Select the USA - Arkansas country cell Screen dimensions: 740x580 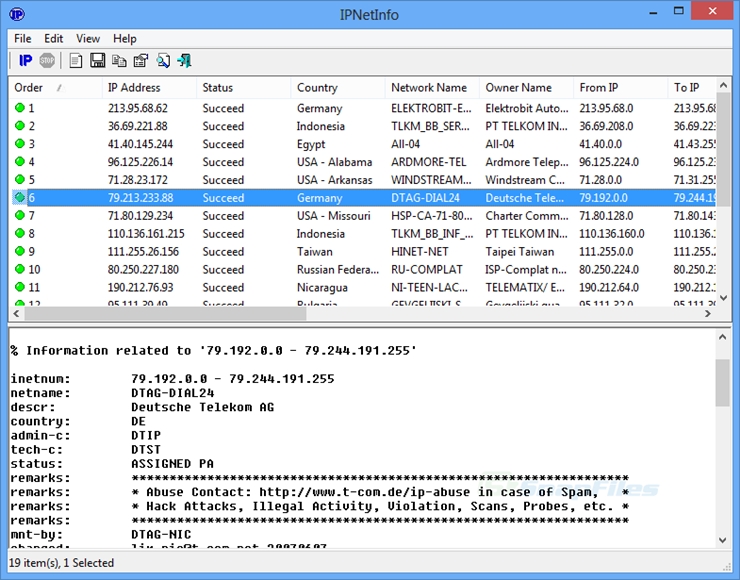tap(334, 180)
